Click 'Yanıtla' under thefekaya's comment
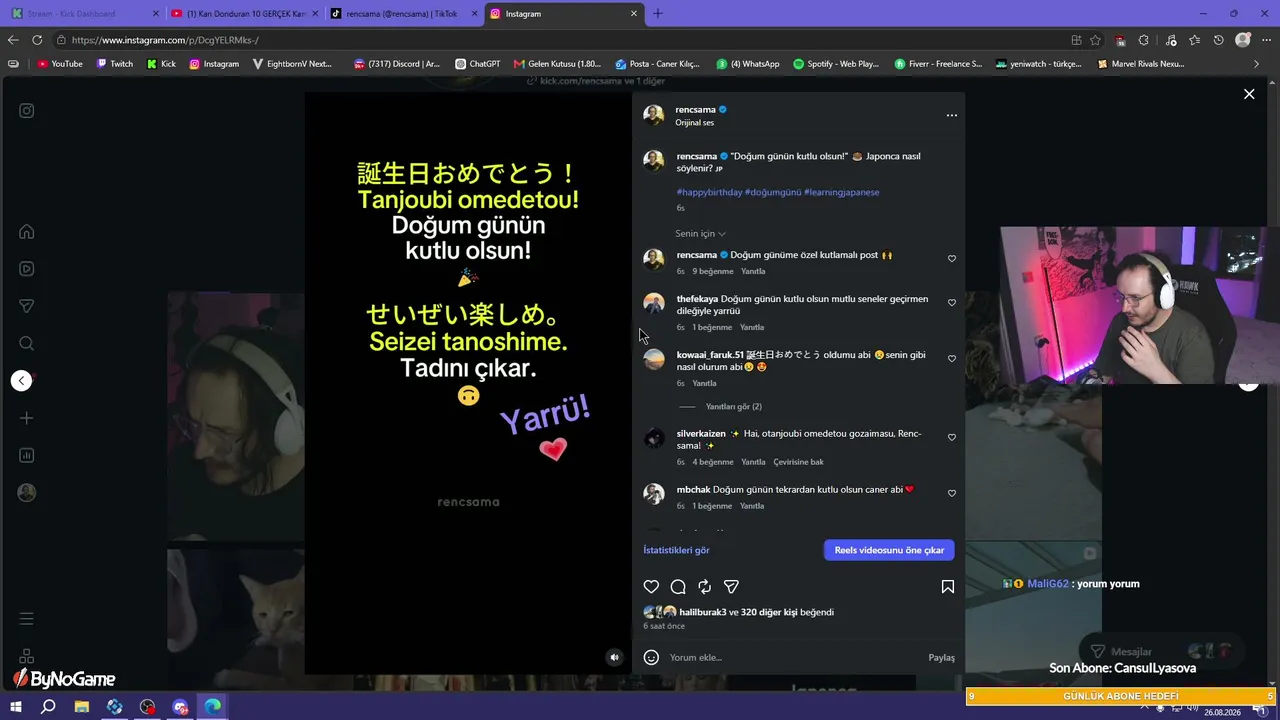 pos(752,327)
